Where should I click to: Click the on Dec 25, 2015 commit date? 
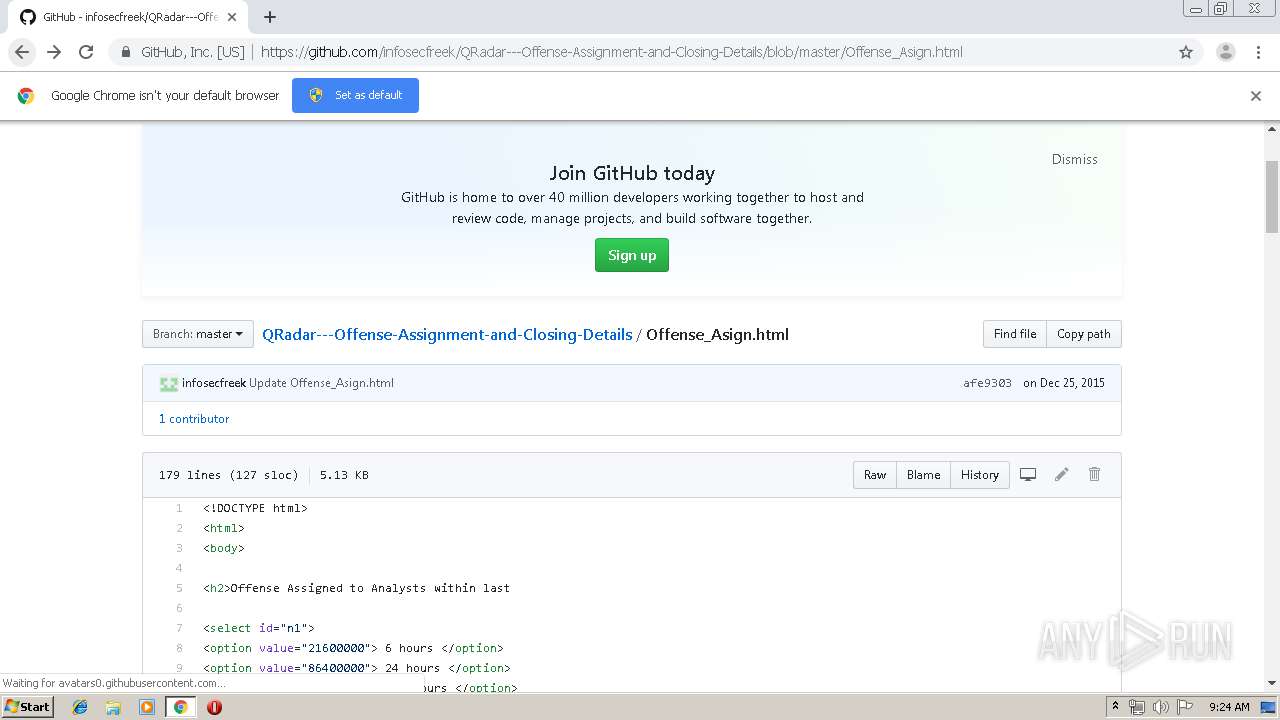pos(1064,383)
